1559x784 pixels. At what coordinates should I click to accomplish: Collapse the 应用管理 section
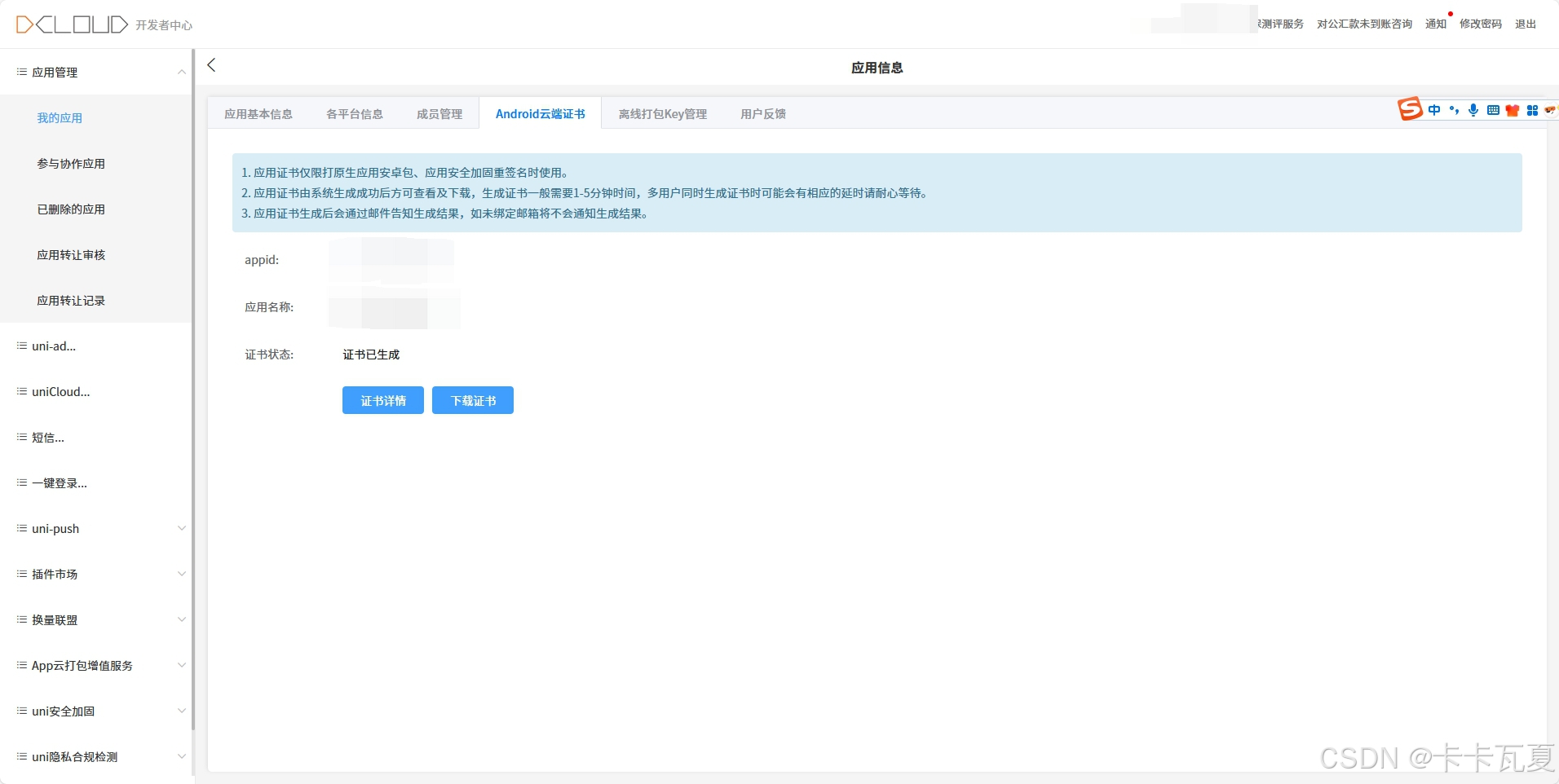click(181, 73)
